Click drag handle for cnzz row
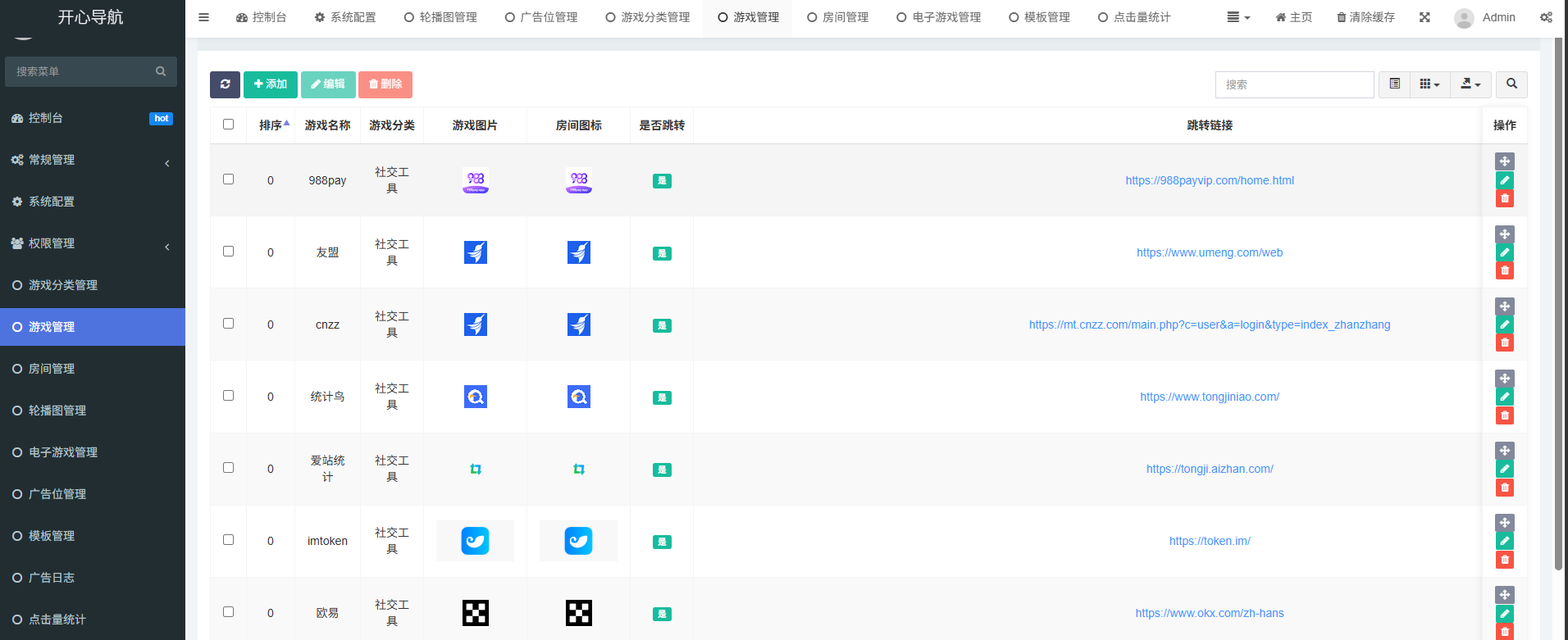This screenshot has width=1568, height=640. (1505, 306)
